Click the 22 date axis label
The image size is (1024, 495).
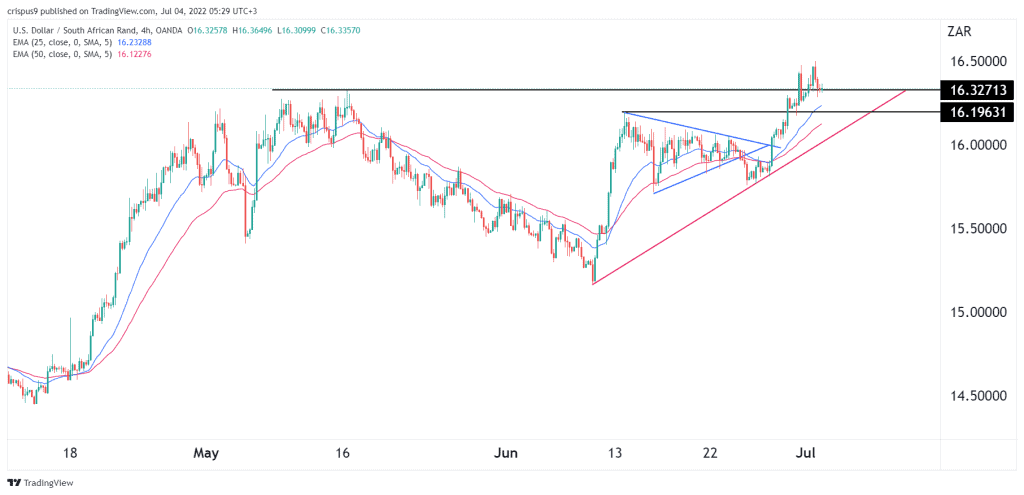tap(711, 452)
